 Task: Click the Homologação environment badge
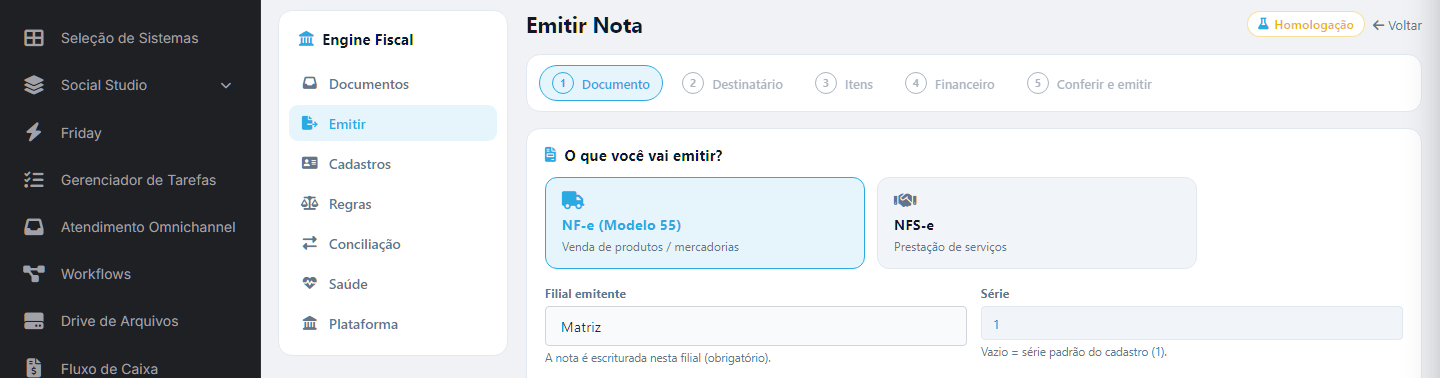click(1305, 24)
